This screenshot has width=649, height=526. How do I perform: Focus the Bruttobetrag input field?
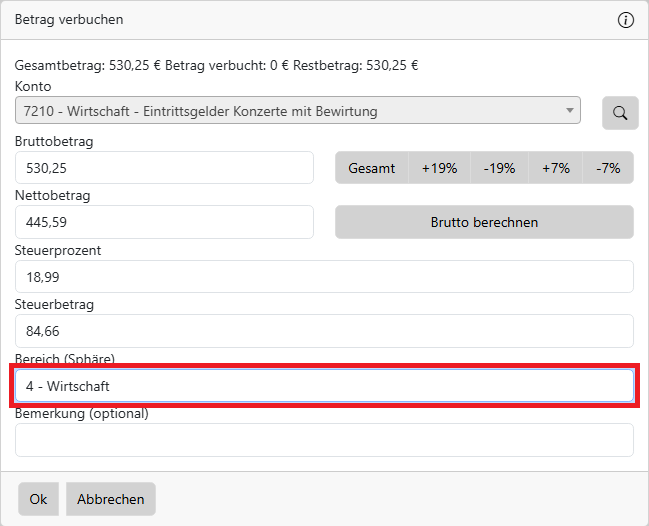(165, 169)
